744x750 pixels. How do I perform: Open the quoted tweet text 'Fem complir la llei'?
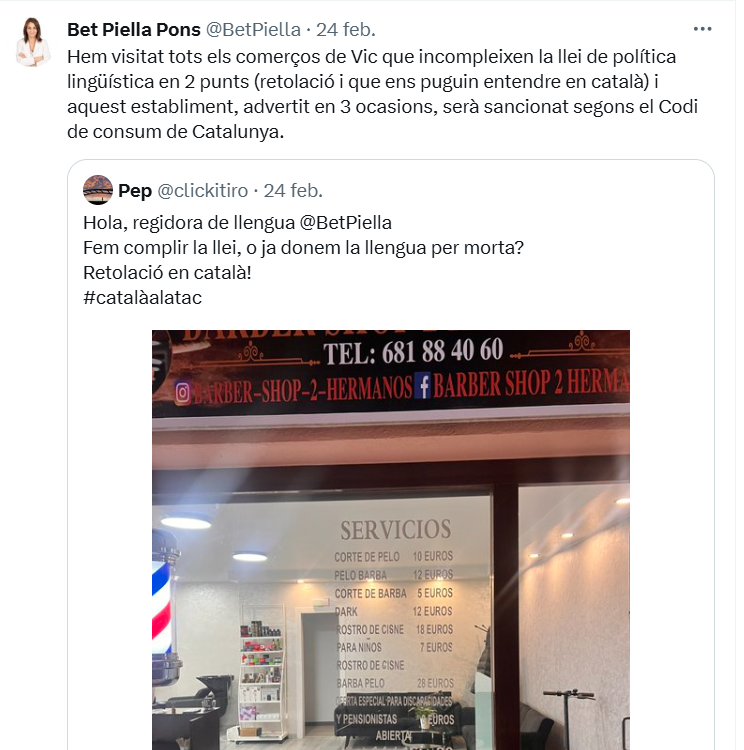[x=303, y=248]
